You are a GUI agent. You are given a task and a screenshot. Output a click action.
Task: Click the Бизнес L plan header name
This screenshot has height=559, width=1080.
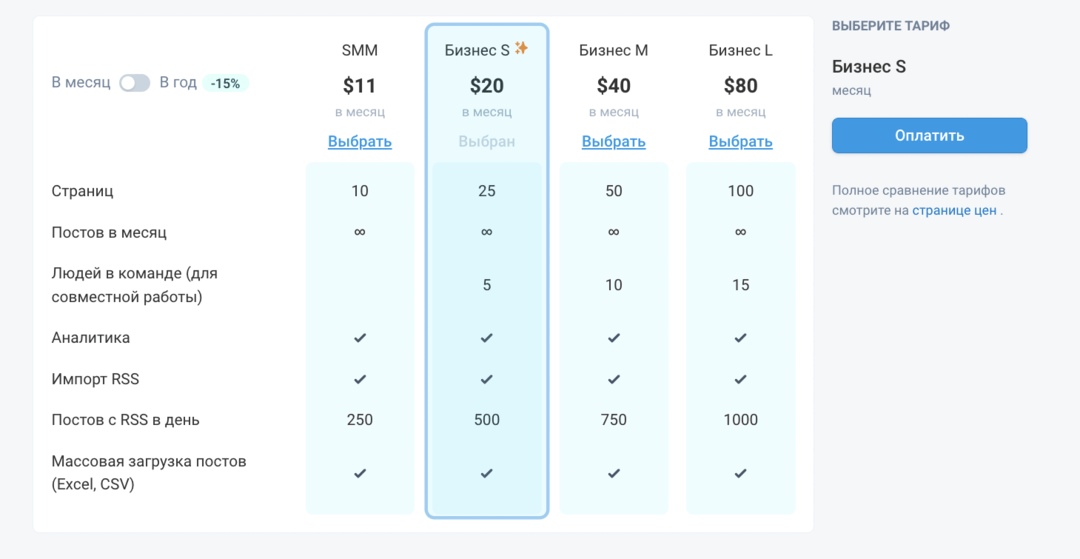741,50
